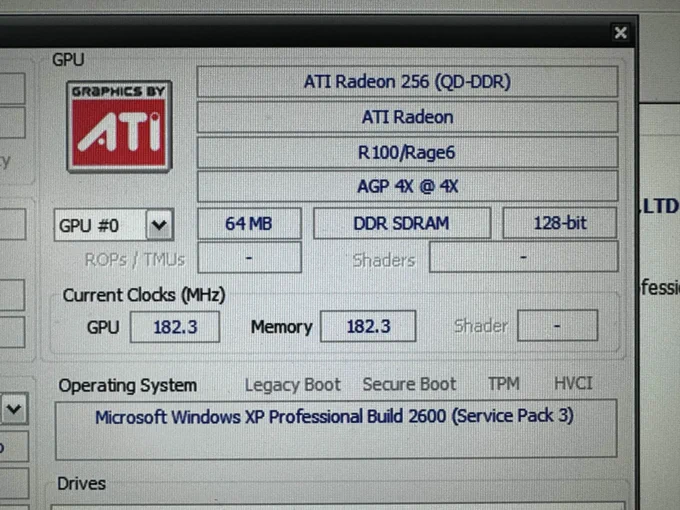680x510 pixels.
Task: Click the Drives section label
Action: pyautogui.click(x=82, y=484)
